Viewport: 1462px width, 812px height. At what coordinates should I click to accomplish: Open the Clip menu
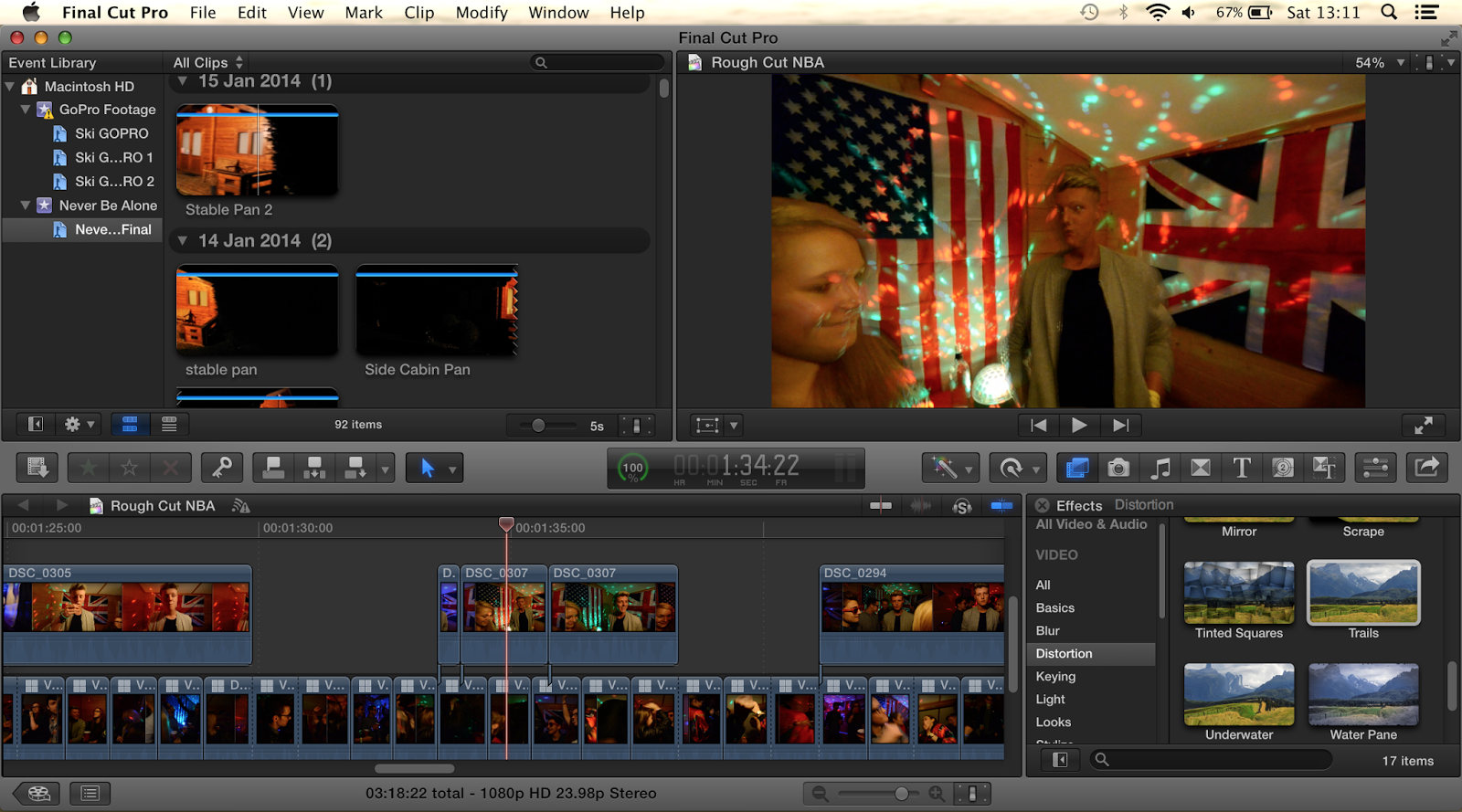pyautogui.click(x=419, y=13)
